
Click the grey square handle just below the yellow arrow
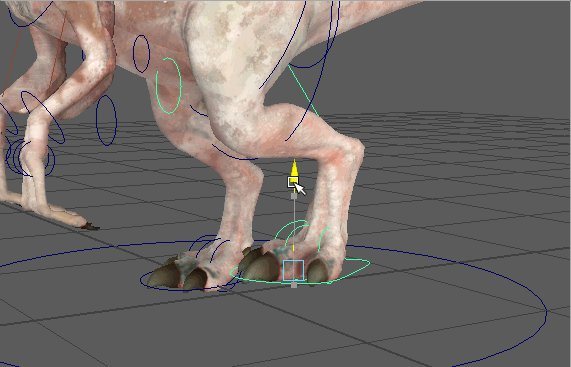click(x=294, y=196)
